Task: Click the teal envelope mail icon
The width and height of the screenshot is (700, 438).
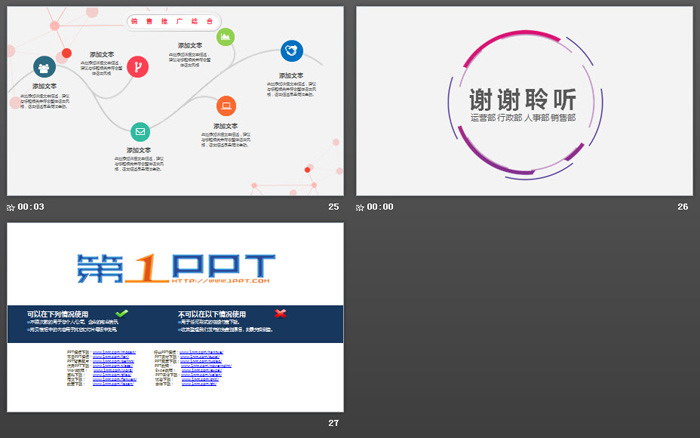Action: 141,131
